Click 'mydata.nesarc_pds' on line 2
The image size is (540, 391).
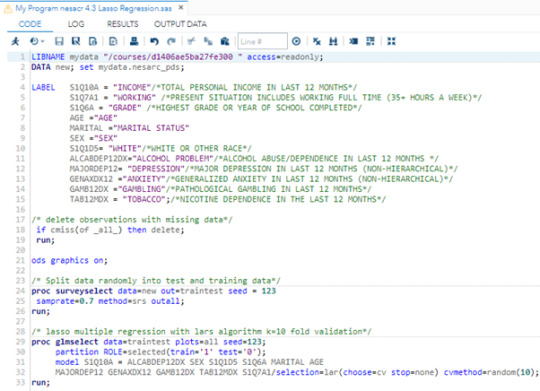(139, 67)
